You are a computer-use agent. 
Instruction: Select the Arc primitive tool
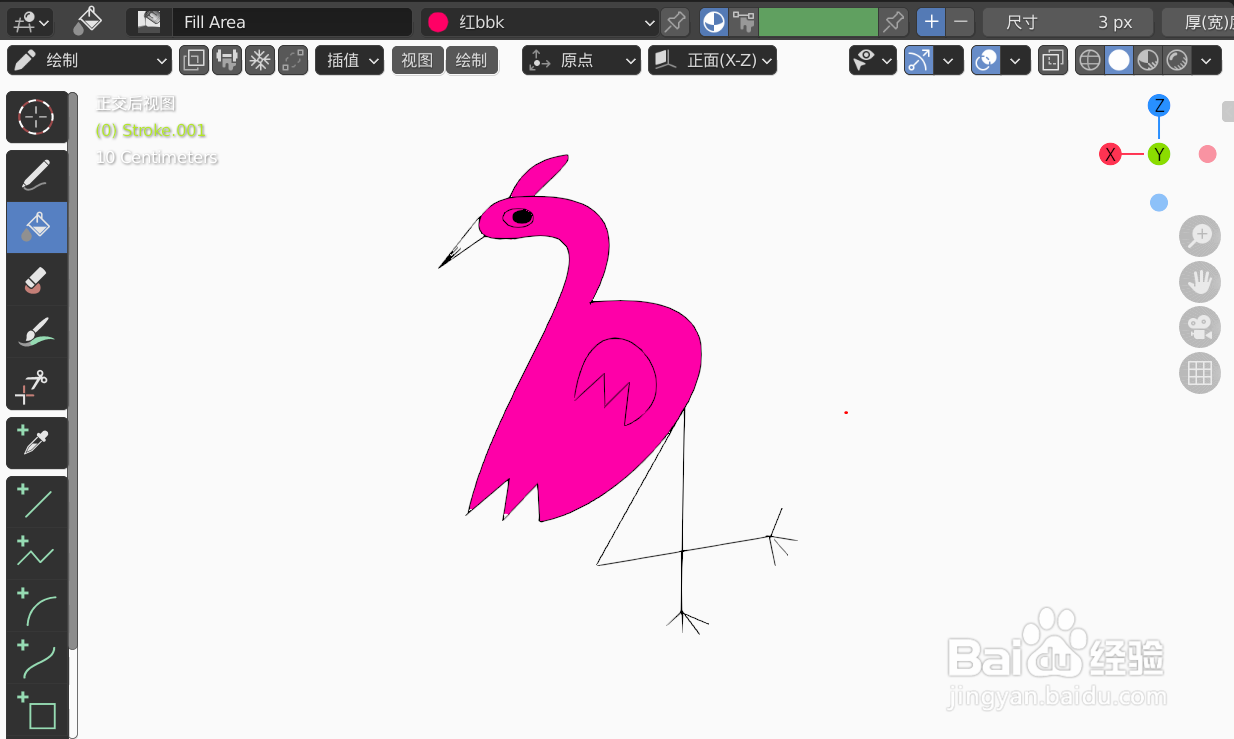[x=37, y=606]
